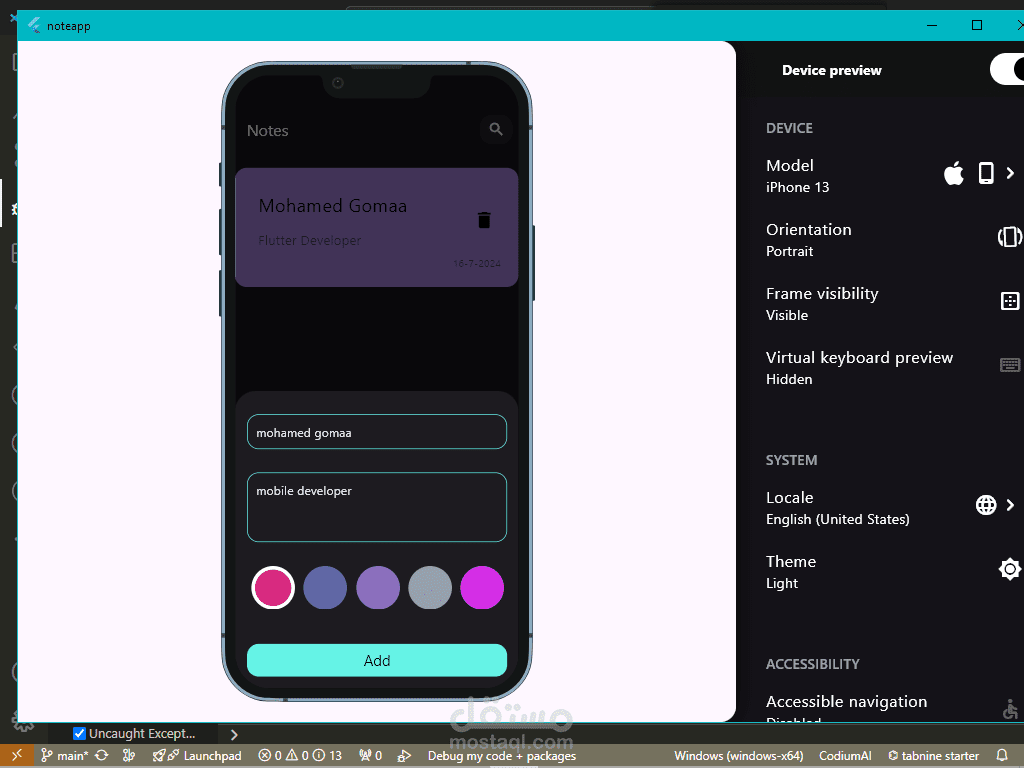Click the Virtual keyboard preview icon
This screenshot has height=768, width=1024.
tap(1010, 364)
